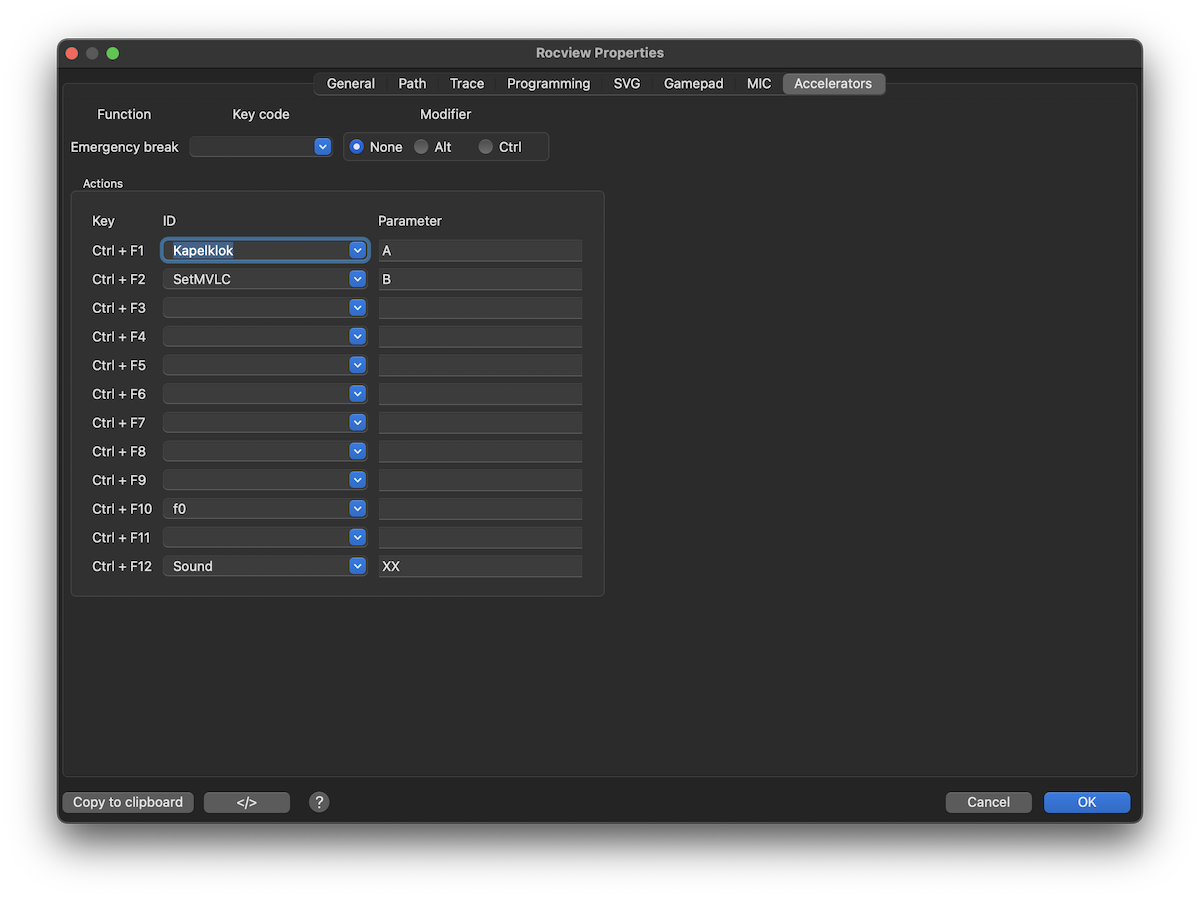Viewport: 1200px width, 899px height.
Task: Open the empty Ctrl + F5 ID dropdown
Action: [357, 365]
